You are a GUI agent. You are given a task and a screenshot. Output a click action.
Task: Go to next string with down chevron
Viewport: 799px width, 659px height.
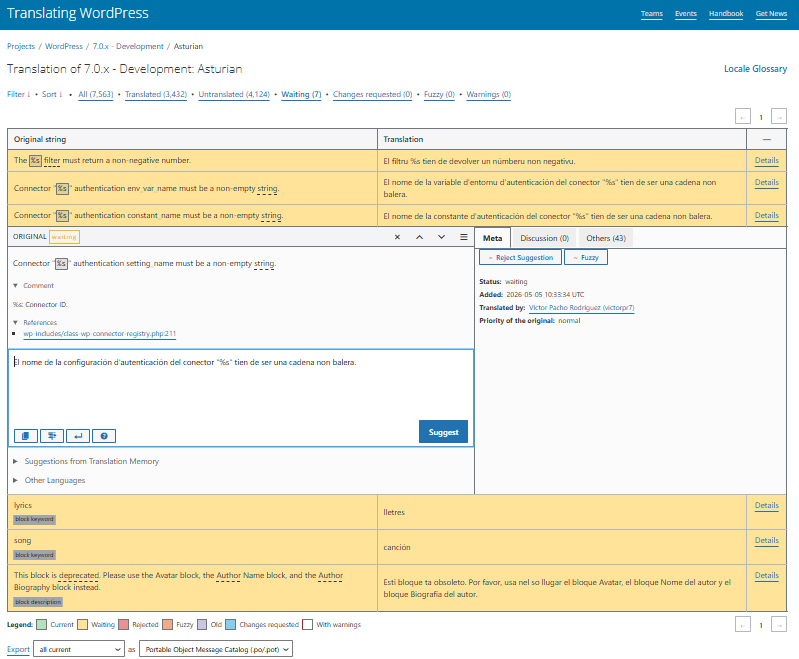click(x=441, y=237)
